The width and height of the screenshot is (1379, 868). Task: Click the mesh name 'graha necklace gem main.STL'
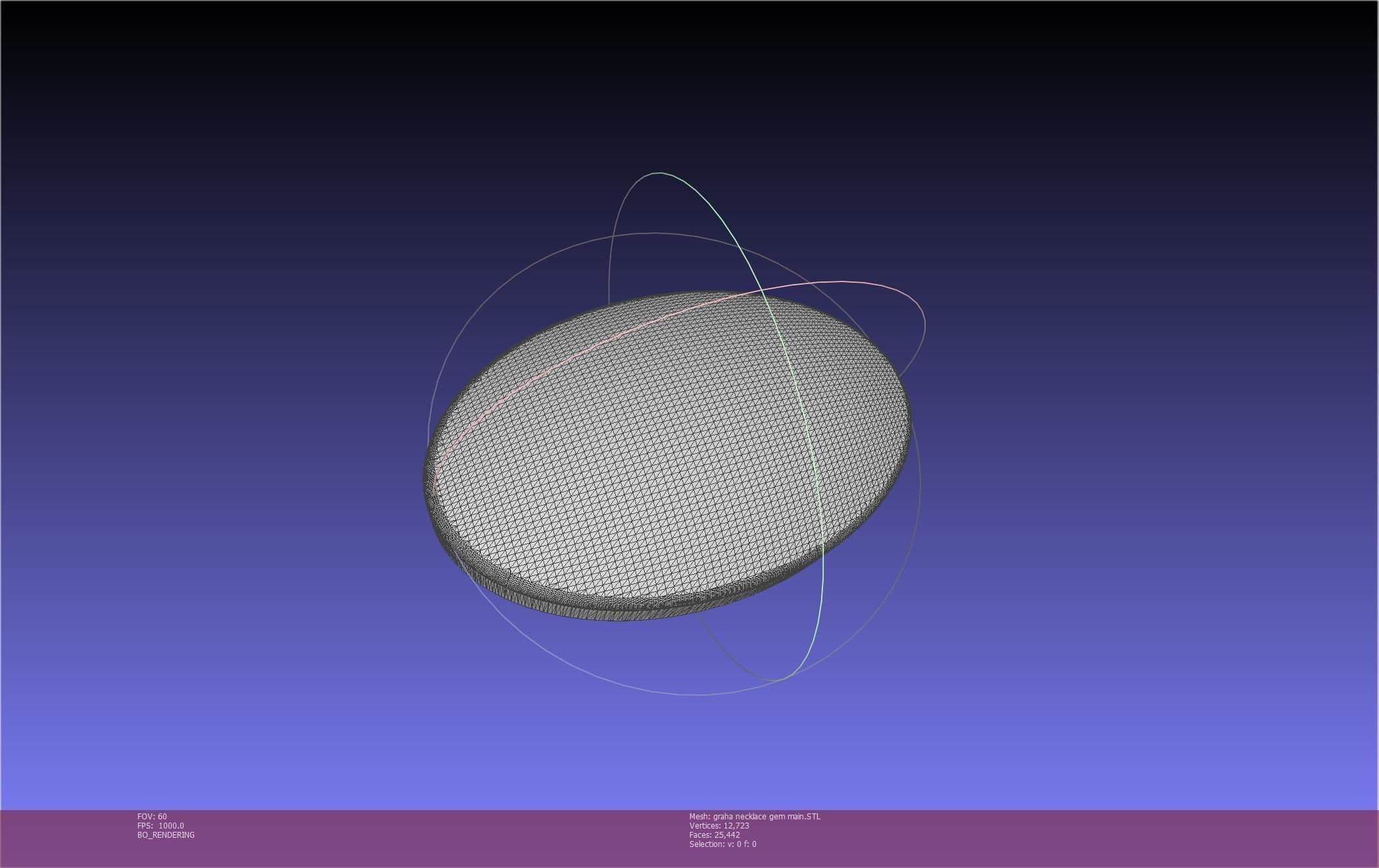click(x=766, y=817)
